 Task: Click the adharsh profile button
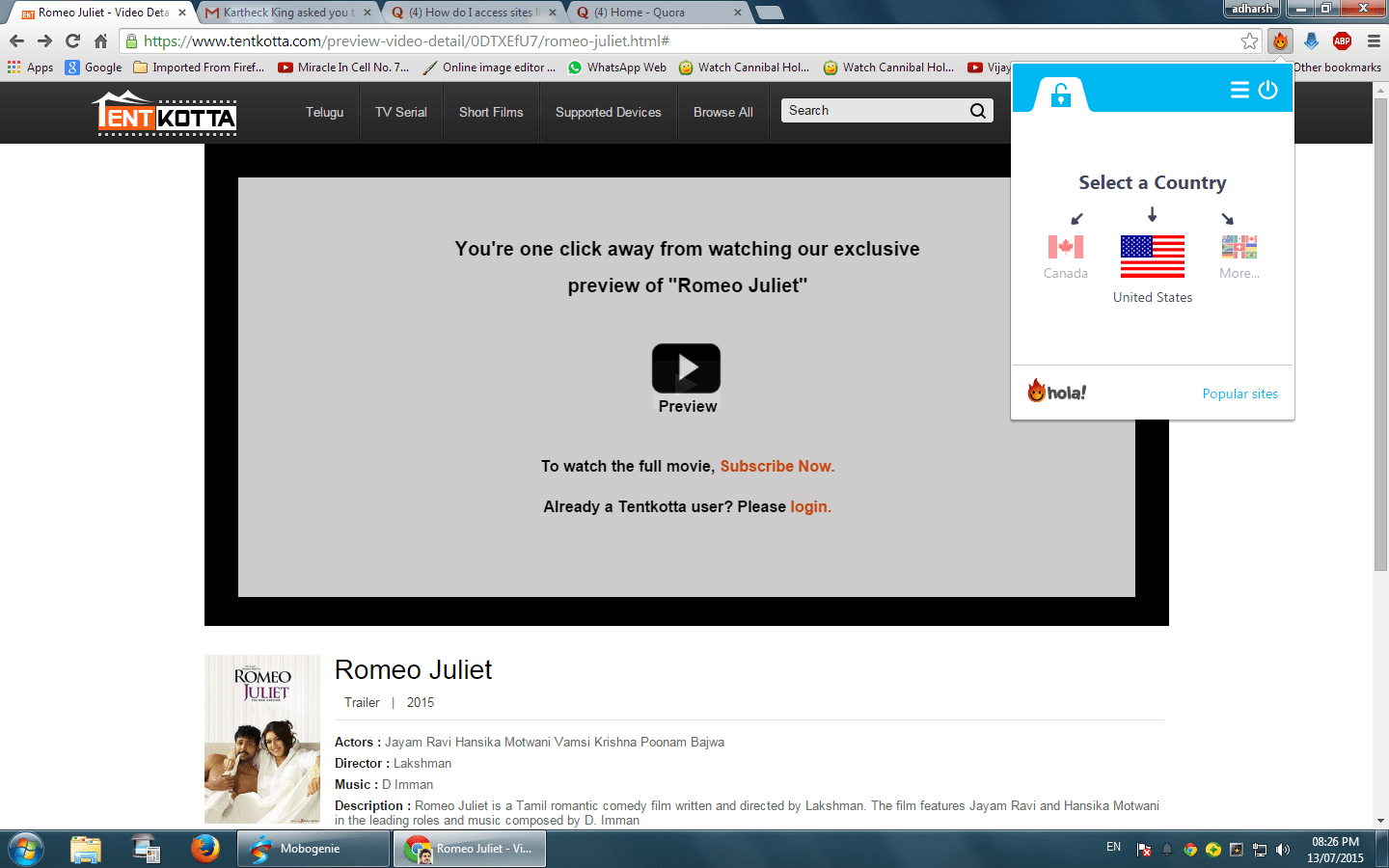(1252, 9)
